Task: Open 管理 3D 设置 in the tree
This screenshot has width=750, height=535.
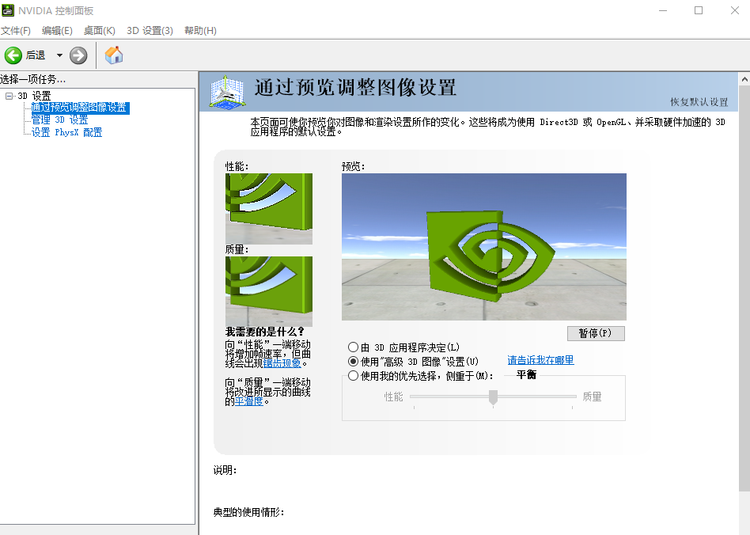Action: click(60, 120)
